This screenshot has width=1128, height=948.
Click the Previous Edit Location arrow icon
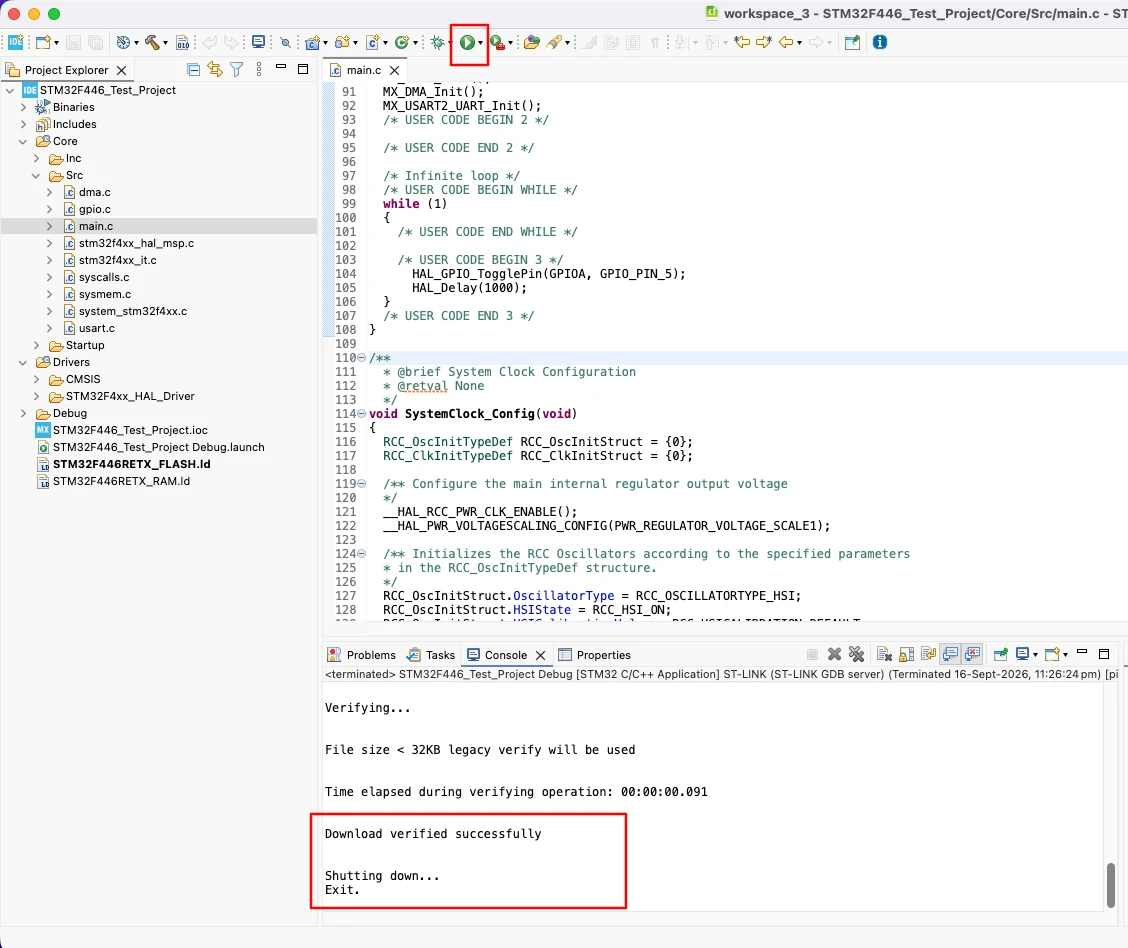[x=742, y=42]
